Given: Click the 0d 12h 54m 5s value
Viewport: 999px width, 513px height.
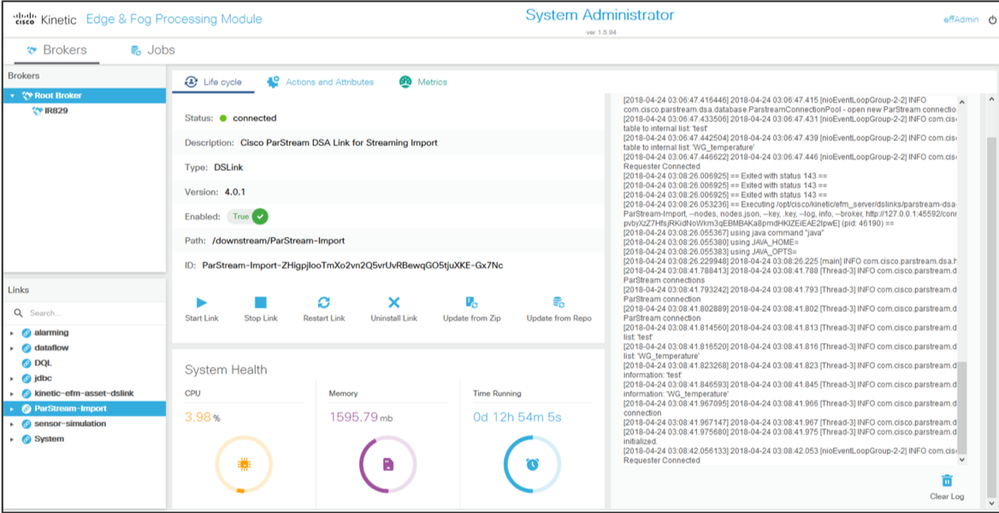Looking at the screenshot, I should pyautogui.click(x=517, y=417).
